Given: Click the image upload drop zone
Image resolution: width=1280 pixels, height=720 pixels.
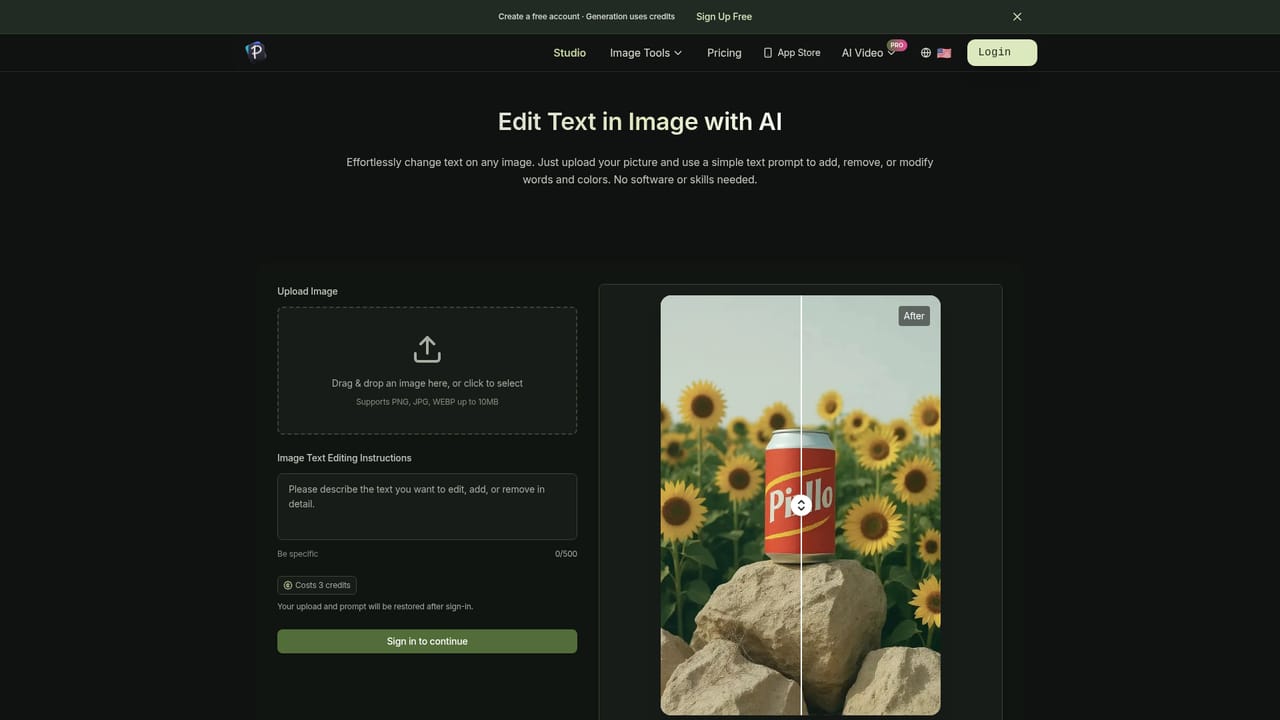Looking at the screenshot, I should tap(427, 370).
